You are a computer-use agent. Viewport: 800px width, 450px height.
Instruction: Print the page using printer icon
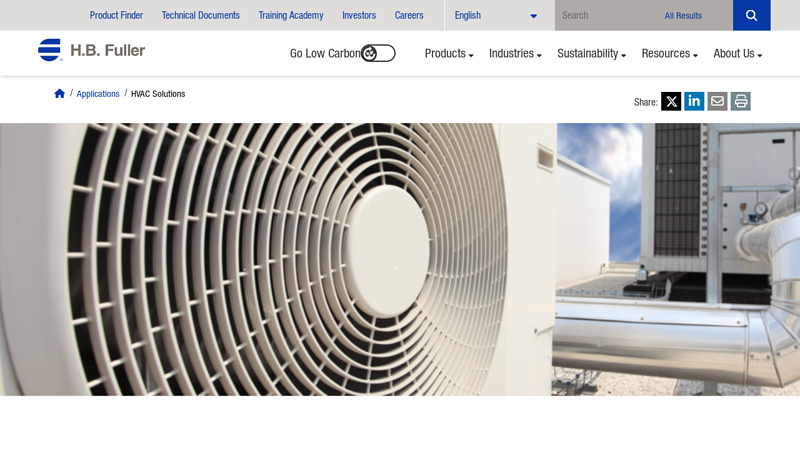(x=741, y=101)
